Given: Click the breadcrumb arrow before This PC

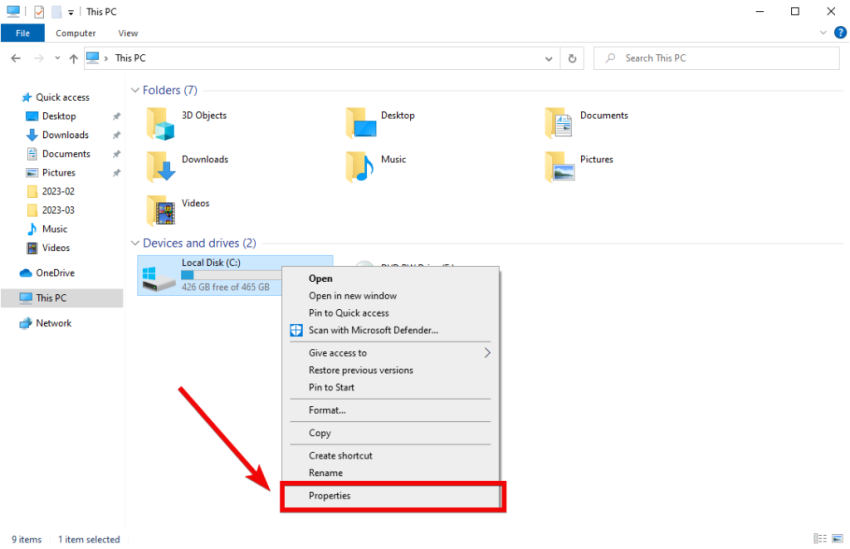Looking at the screenshot, I should [x=106, y=59].
